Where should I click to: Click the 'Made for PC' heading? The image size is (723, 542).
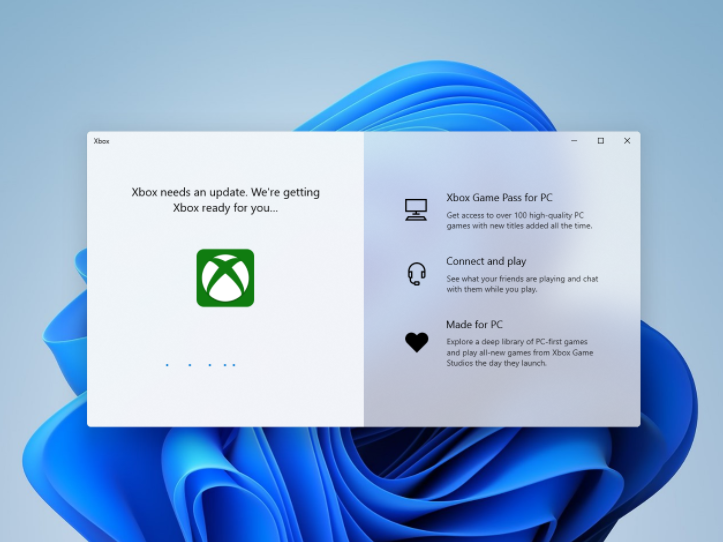tap(474, 324)
